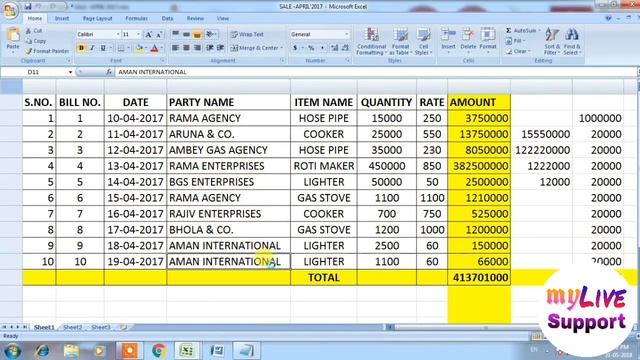Screen dimensions: 640x360
Task: Click the Merge & Center command
Action: point(255,48)
